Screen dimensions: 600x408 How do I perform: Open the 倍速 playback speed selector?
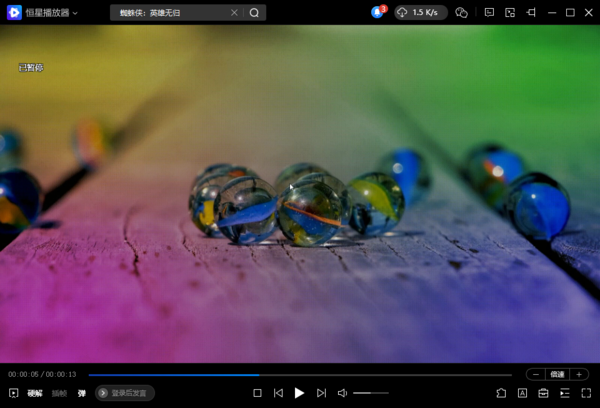tap(557, 374)
